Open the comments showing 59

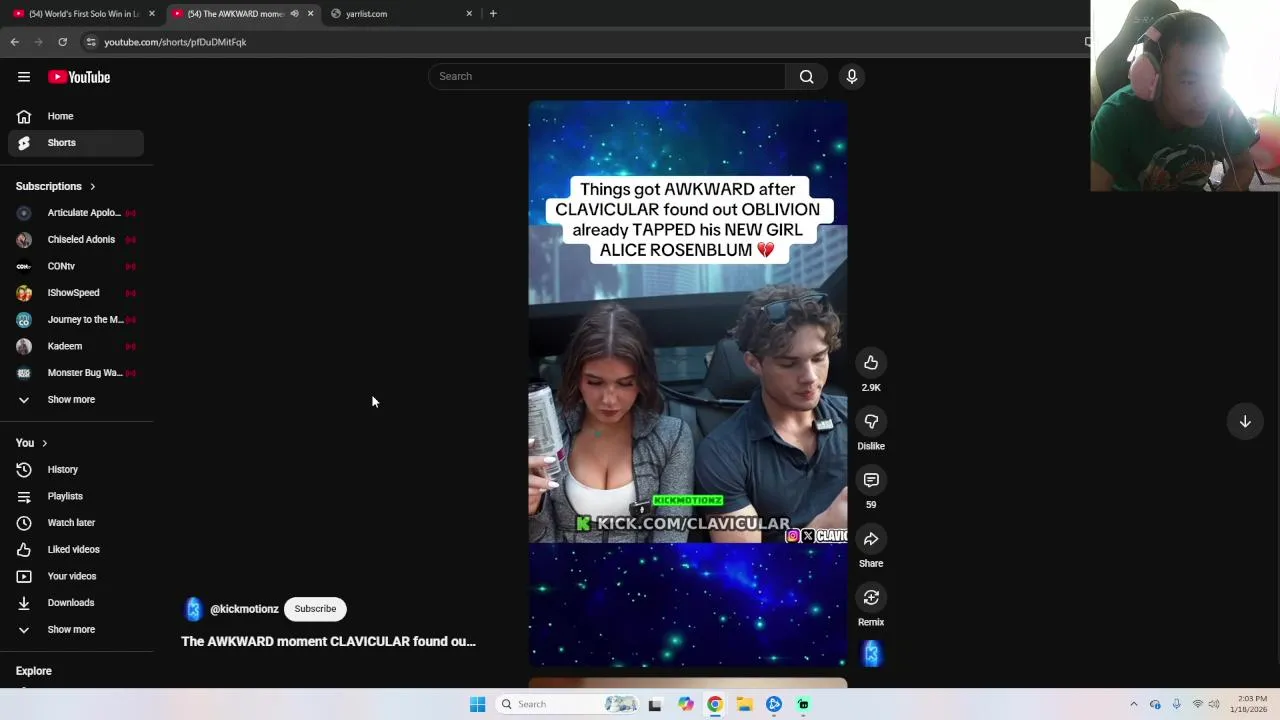(871, 480)
